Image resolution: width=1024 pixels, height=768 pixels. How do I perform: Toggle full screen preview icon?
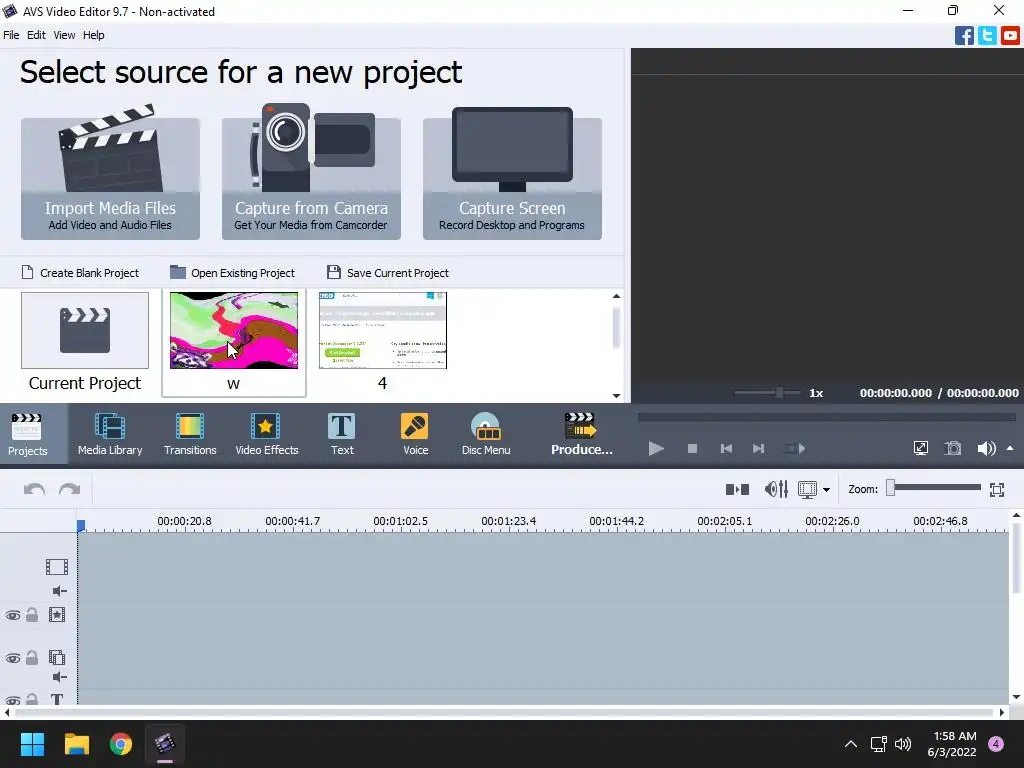coord(921,448)
